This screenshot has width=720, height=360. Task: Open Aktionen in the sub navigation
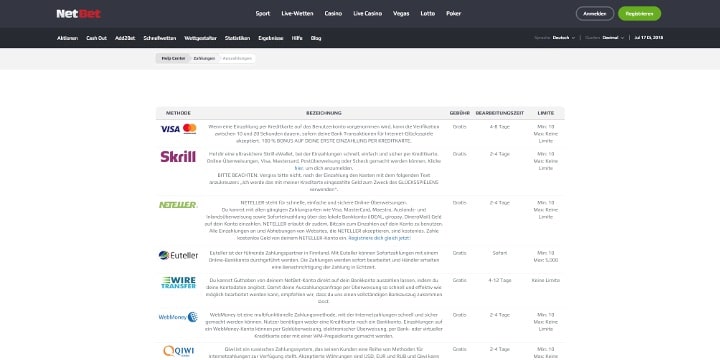tap(68, 38)
